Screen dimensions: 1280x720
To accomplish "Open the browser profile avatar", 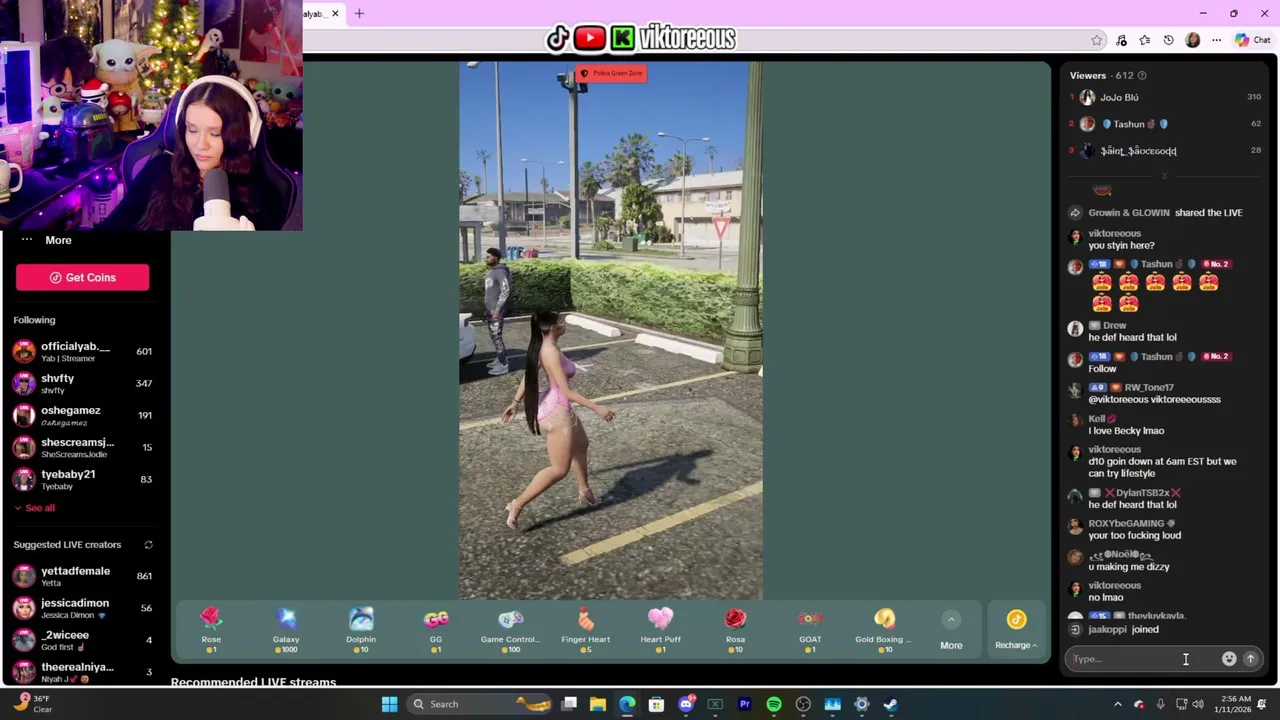I will pos(1192,40).
